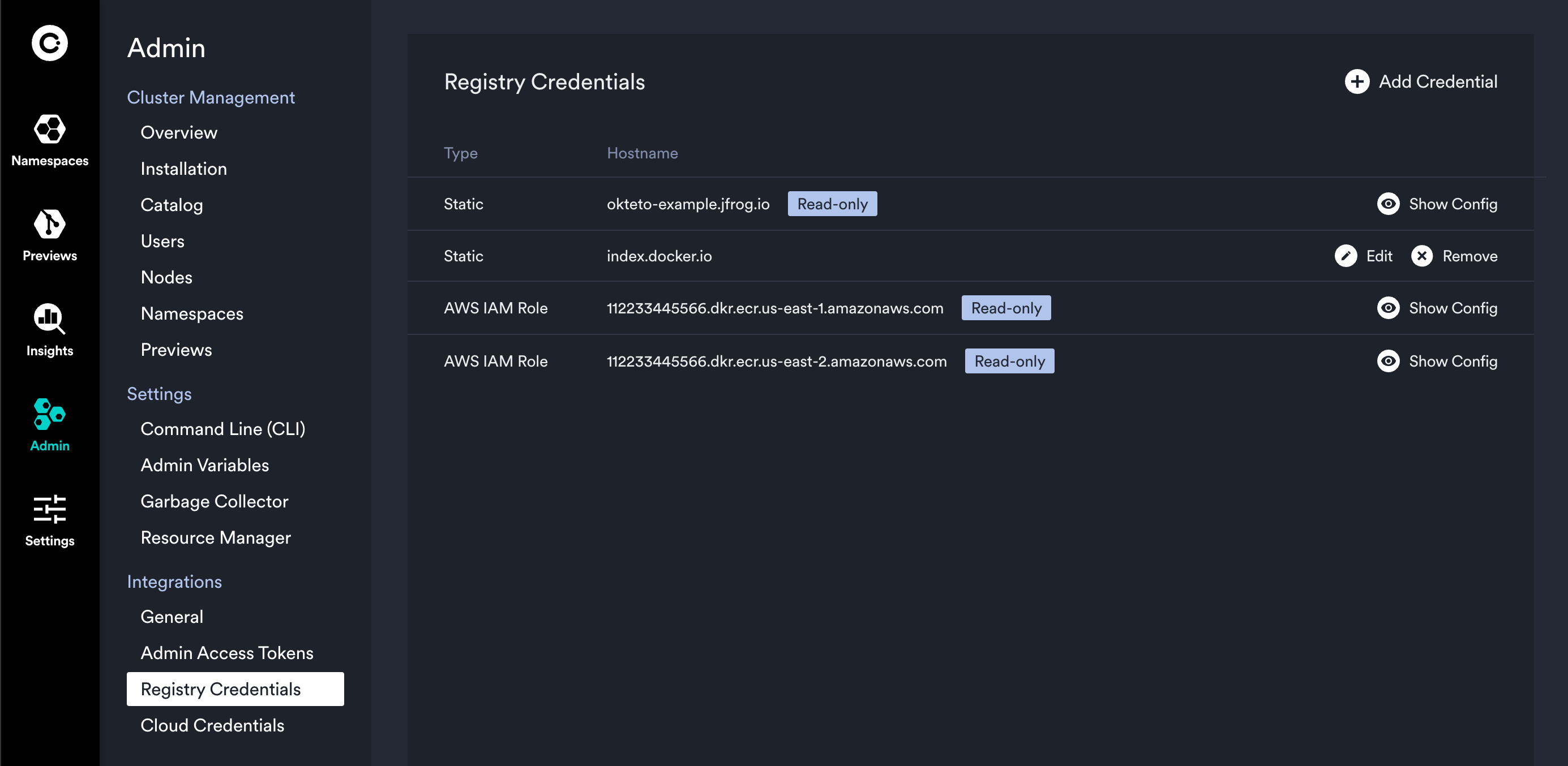Click Admin Access Tokens link

227,653
